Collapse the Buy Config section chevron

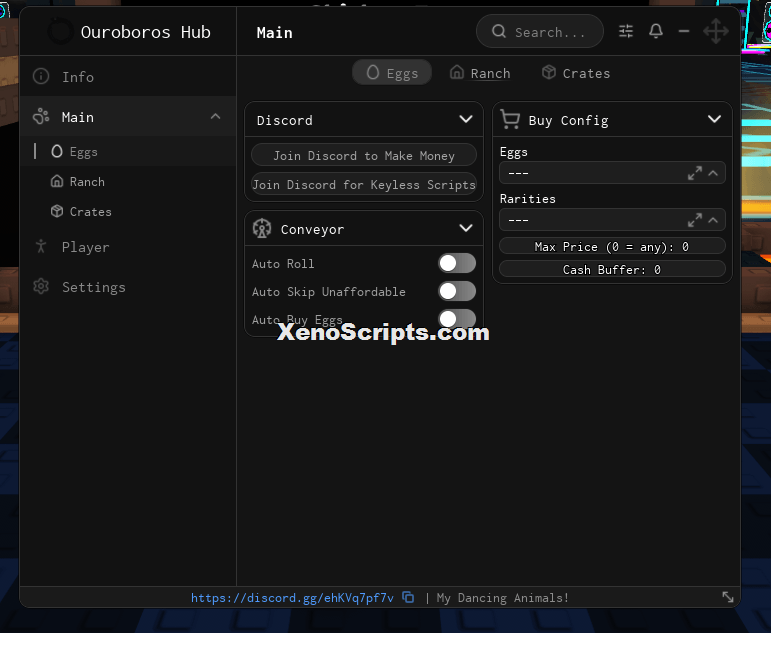pos(714,120)
